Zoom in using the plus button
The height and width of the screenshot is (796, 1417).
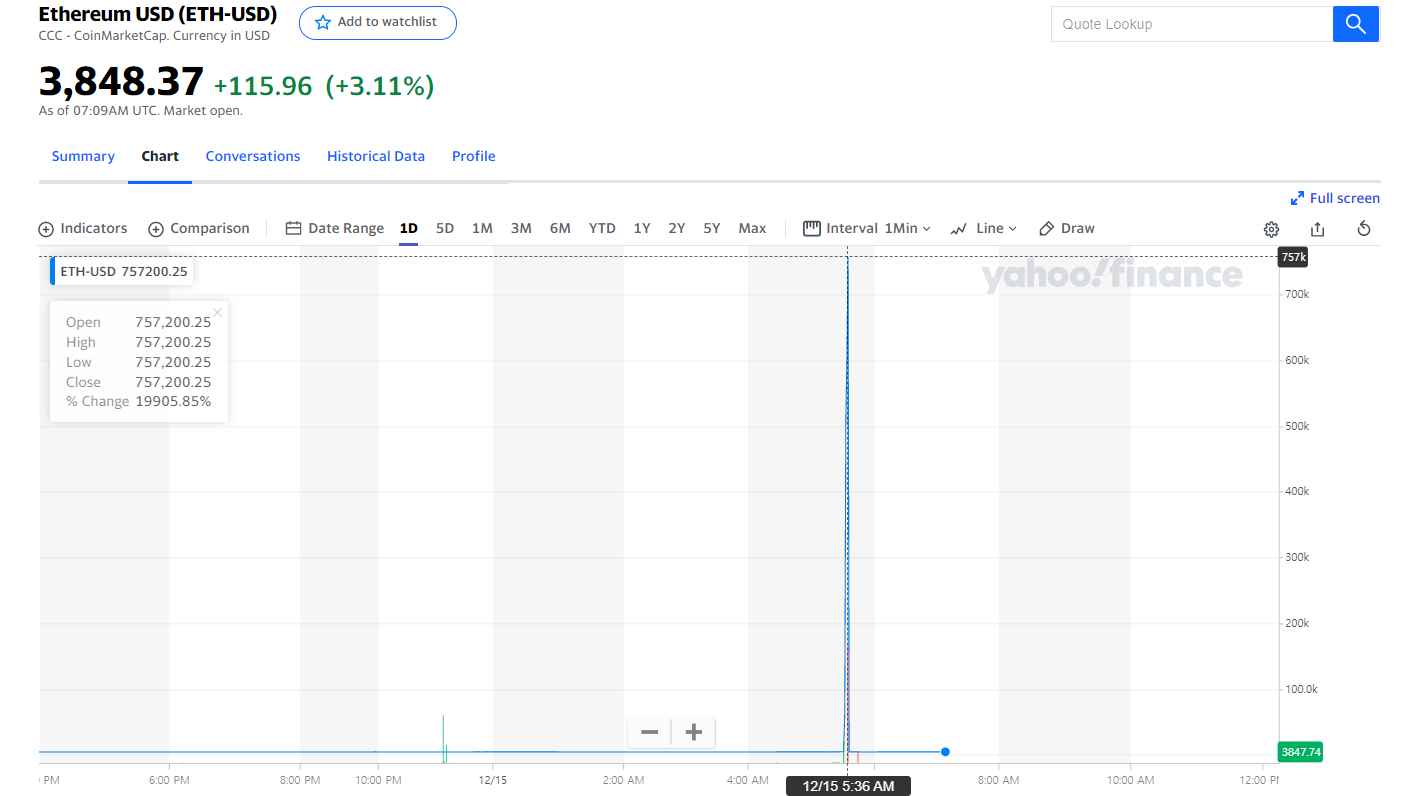click(693, 732)
